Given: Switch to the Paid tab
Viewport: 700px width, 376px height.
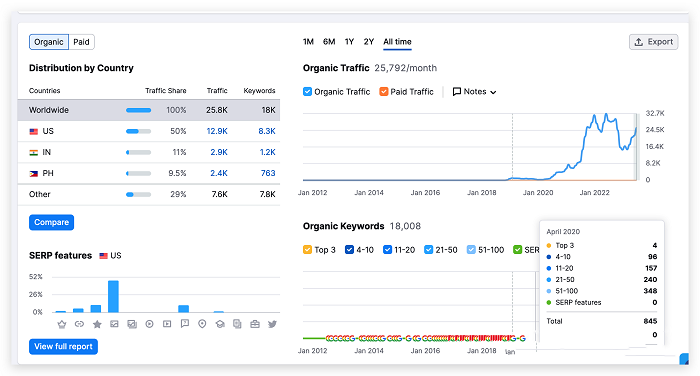Looking at the screenshot, I should coord(81,42).
